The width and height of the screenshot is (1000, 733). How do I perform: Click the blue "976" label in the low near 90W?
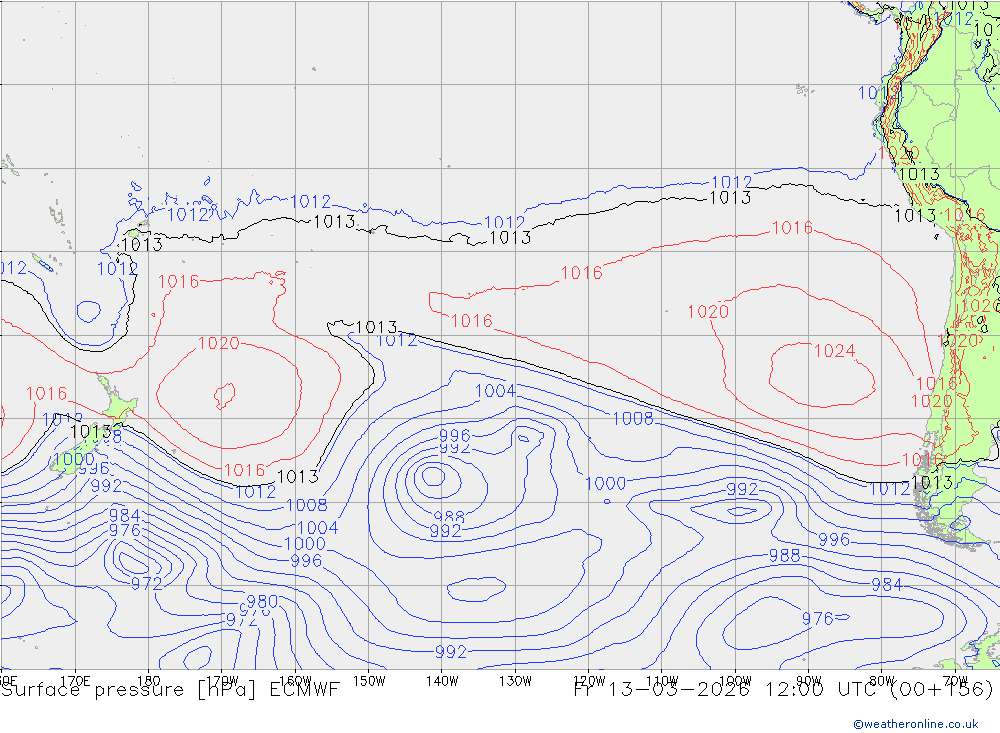[x=818, y=618]
